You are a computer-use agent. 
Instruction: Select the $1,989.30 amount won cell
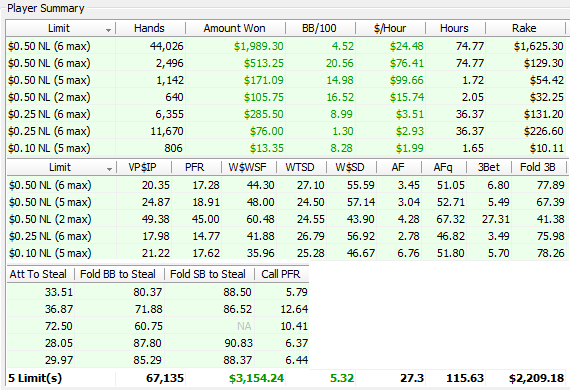pyautogui.click(x=258, y=46)
